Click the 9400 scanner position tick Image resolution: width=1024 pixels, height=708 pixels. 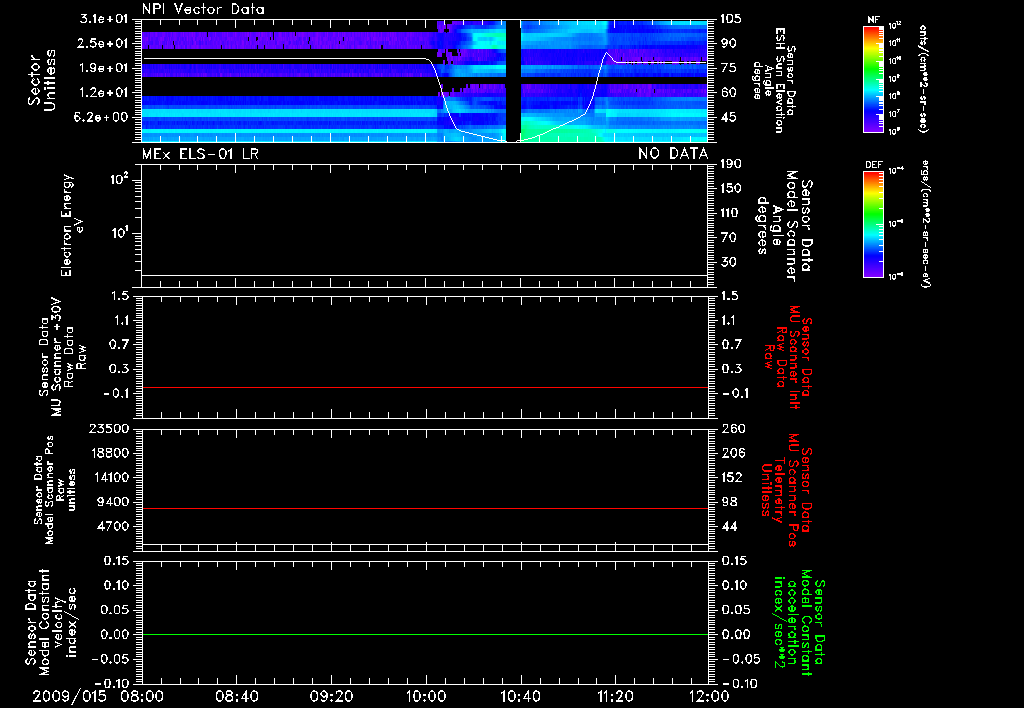[x=114, y=502]
